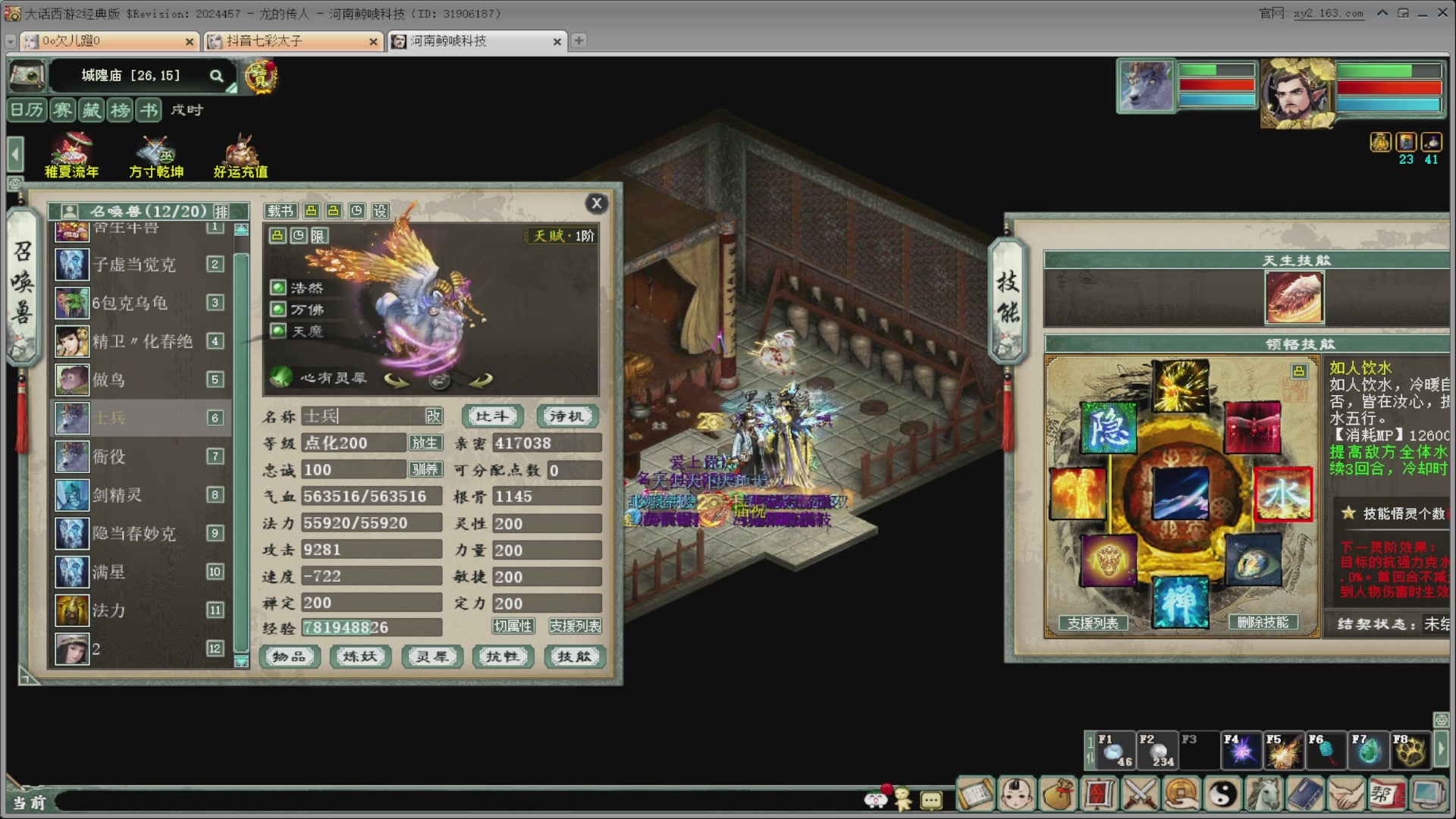The image size is (1456, 819).
Task: Expand the left side panel arrow
Action: click(15, 154)
